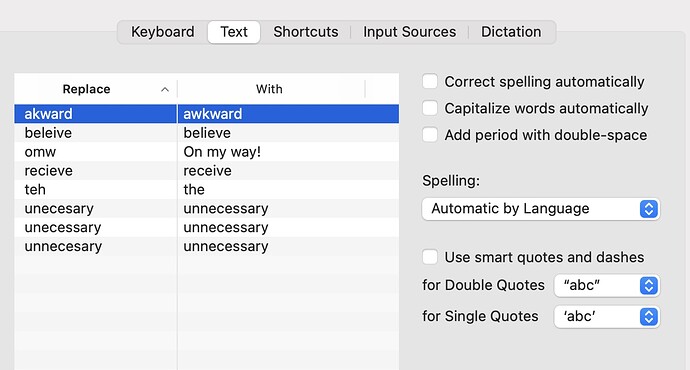Click the With column header
The image size is (690, 370).
(271, 89)
